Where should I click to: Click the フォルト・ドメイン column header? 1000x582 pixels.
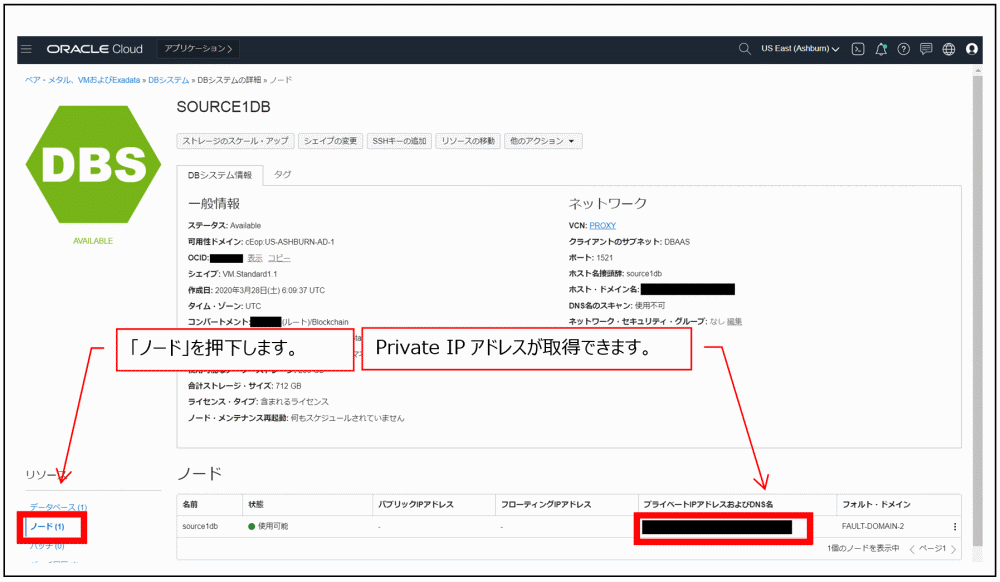coord(876,504)
